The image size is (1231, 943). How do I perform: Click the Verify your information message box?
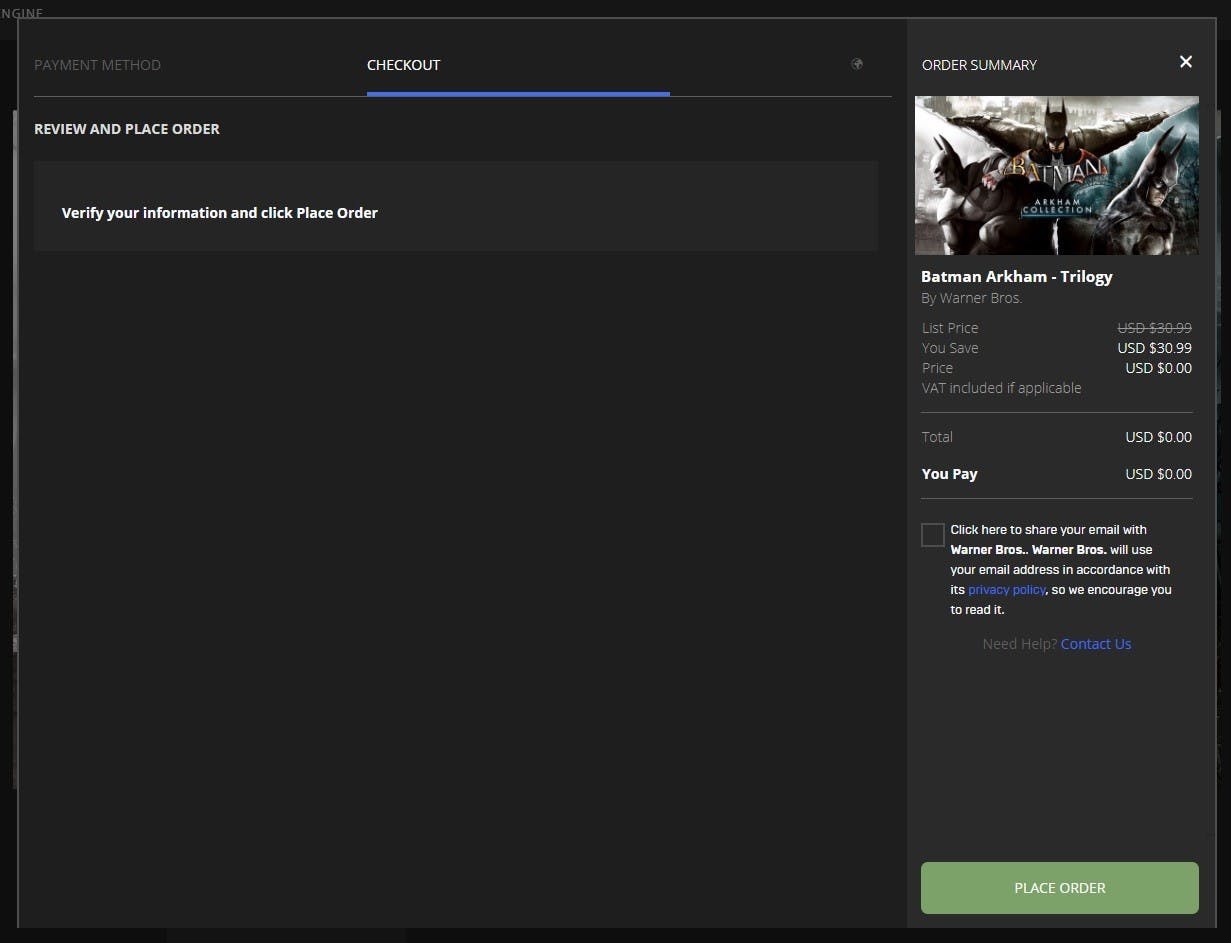coord(455,206)
